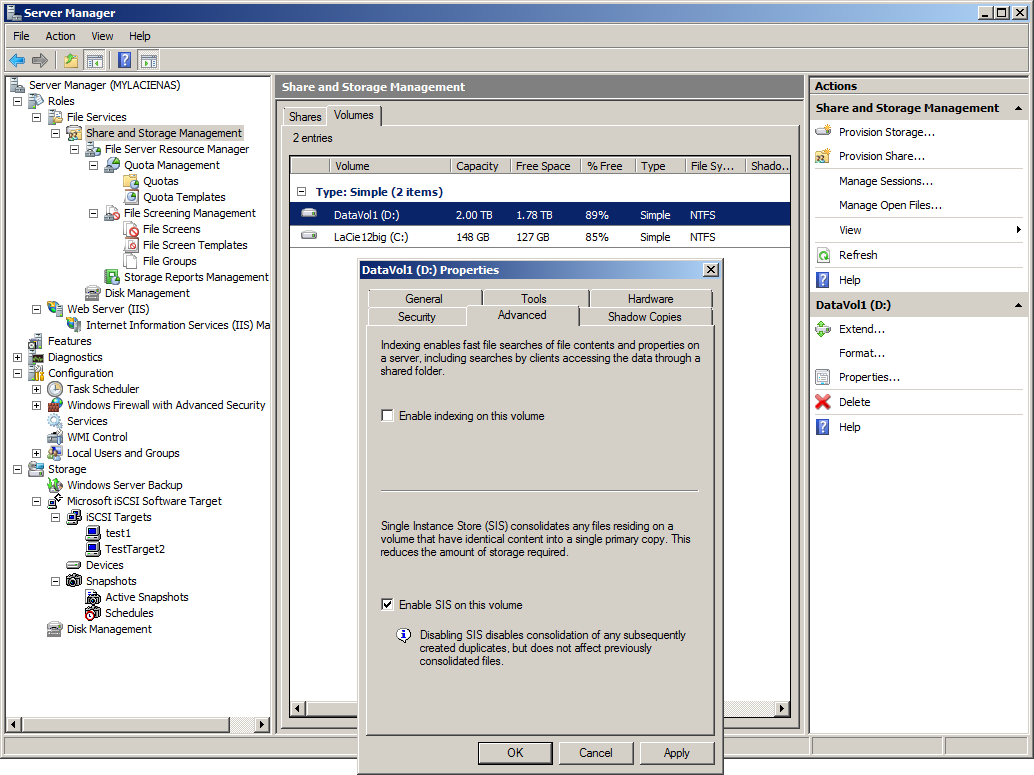
Task: Click the Up one level folder icon
Action: (71, 61)
